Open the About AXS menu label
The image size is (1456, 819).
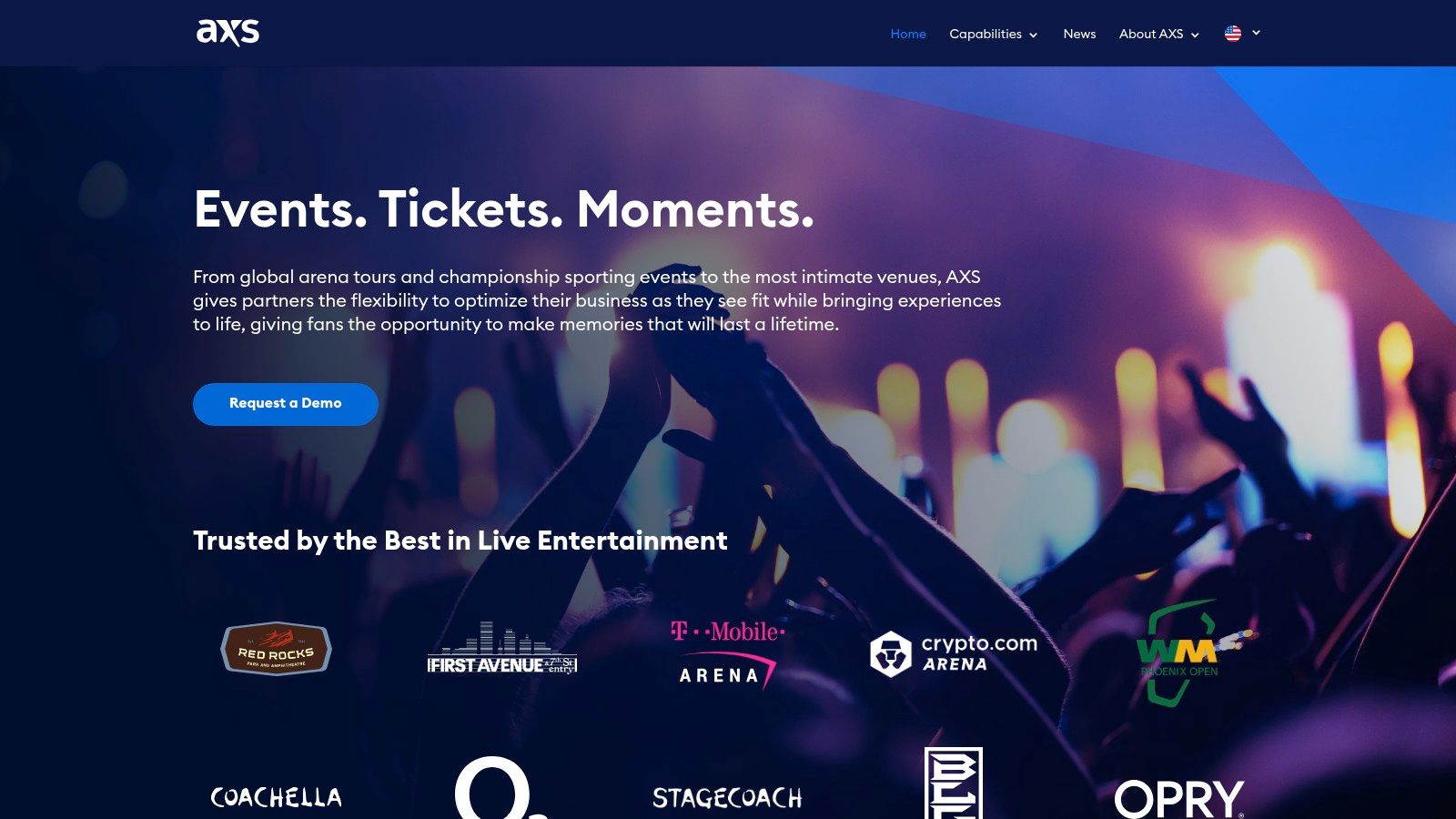pos(1151,34)
